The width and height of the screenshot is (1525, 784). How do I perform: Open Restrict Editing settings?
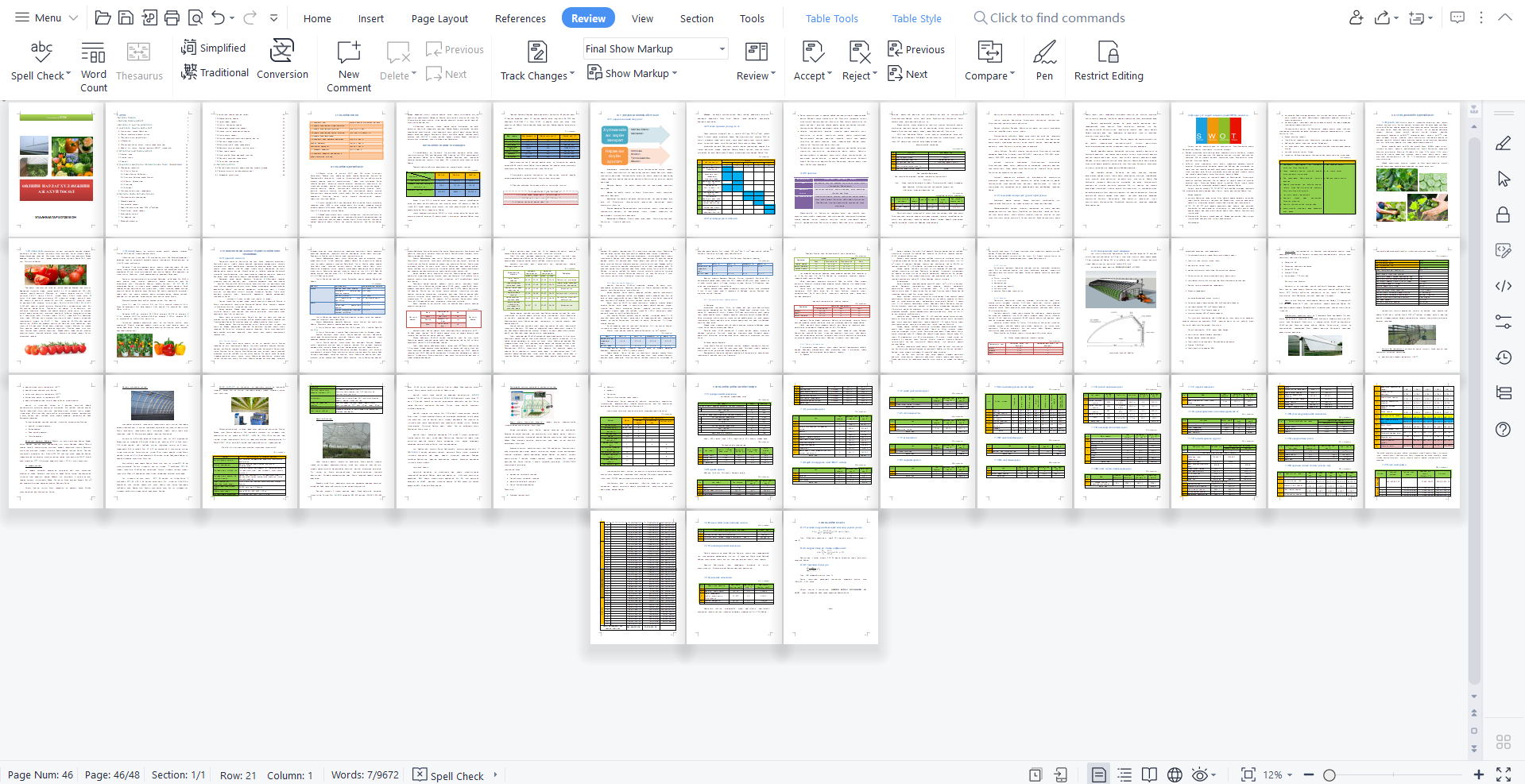(1108, 62)
